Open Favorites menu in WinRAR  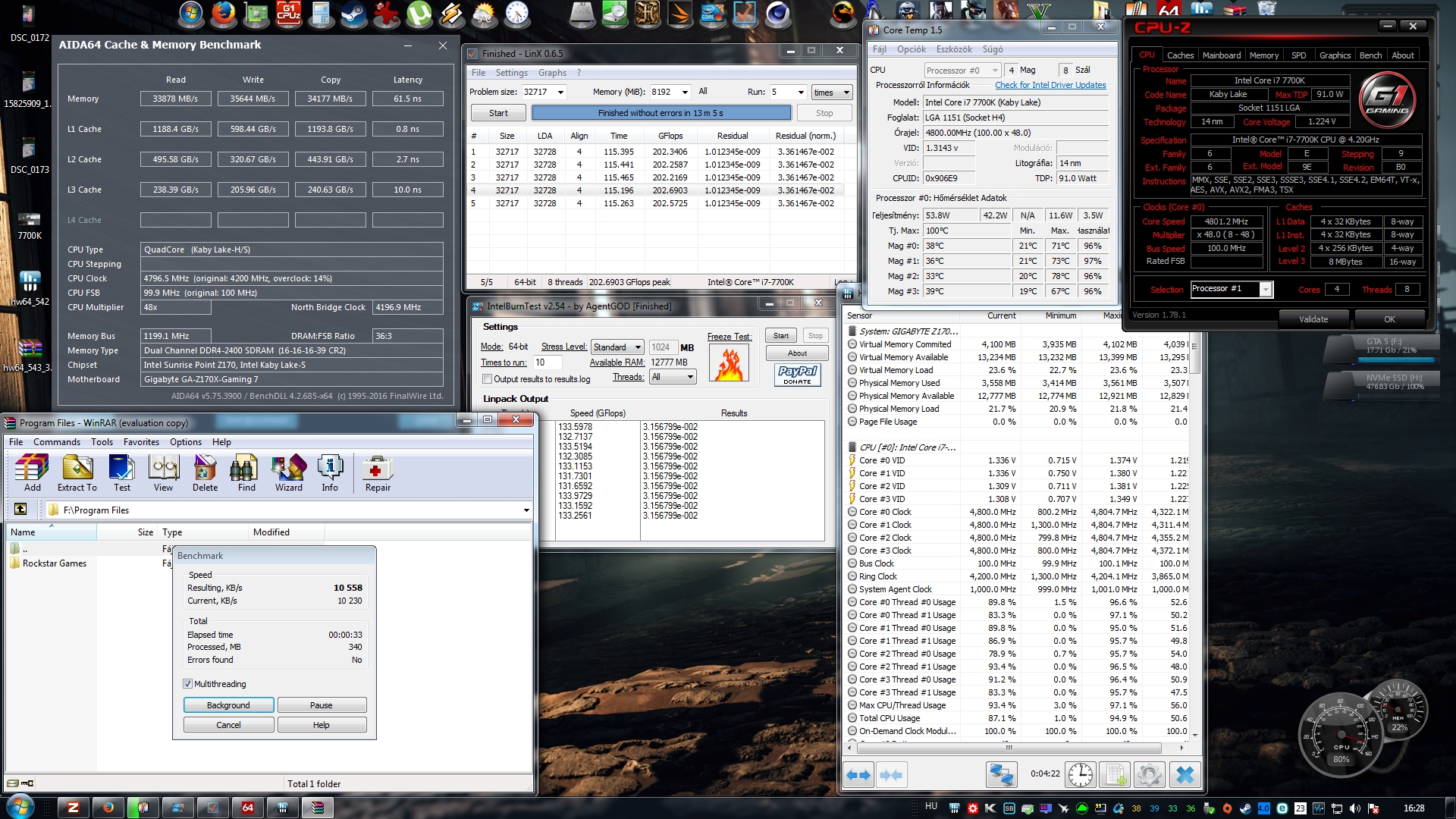141,442
